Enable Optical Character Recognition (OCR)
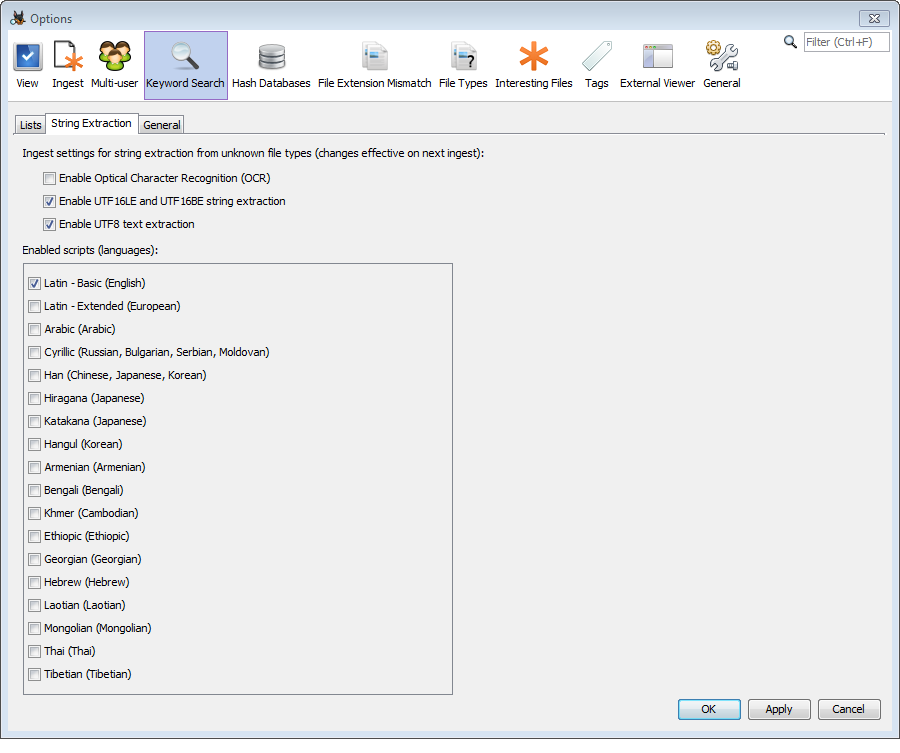900x753 pixels. [49, 178]
